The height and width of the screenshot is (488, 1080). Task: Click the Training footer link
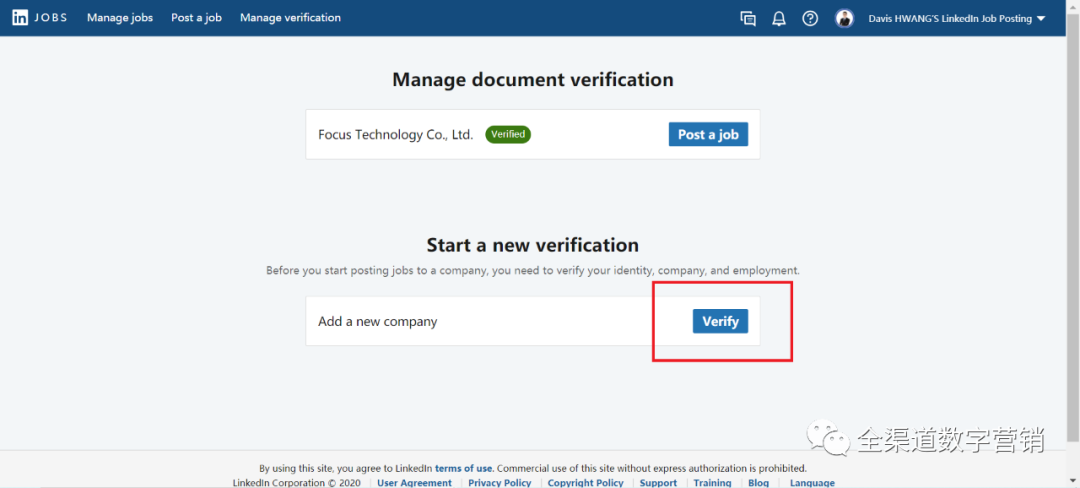(x=712, y=483)
